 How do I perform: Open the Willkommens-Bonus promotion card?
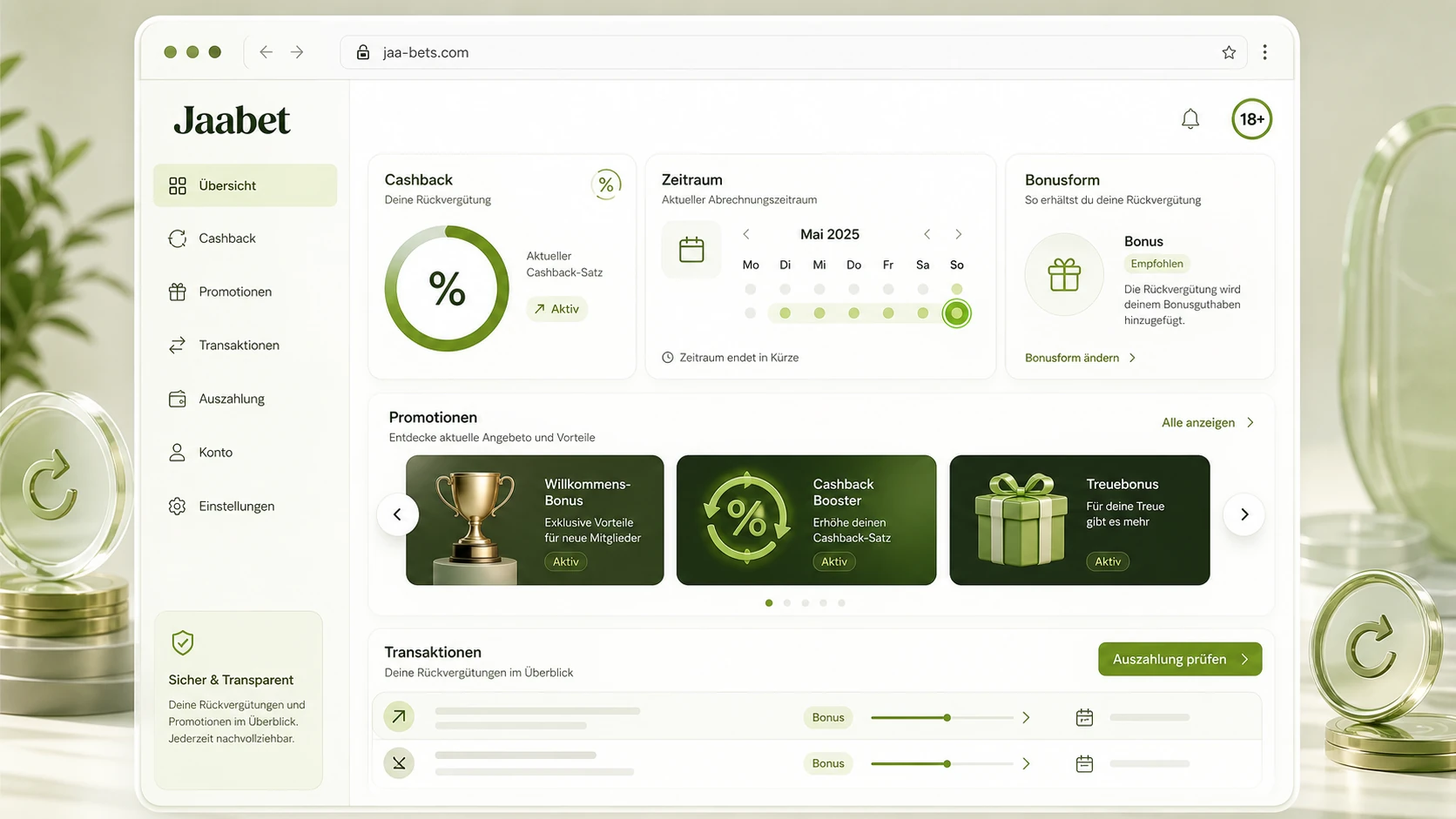pyautogui.click(x=535, y=520)
